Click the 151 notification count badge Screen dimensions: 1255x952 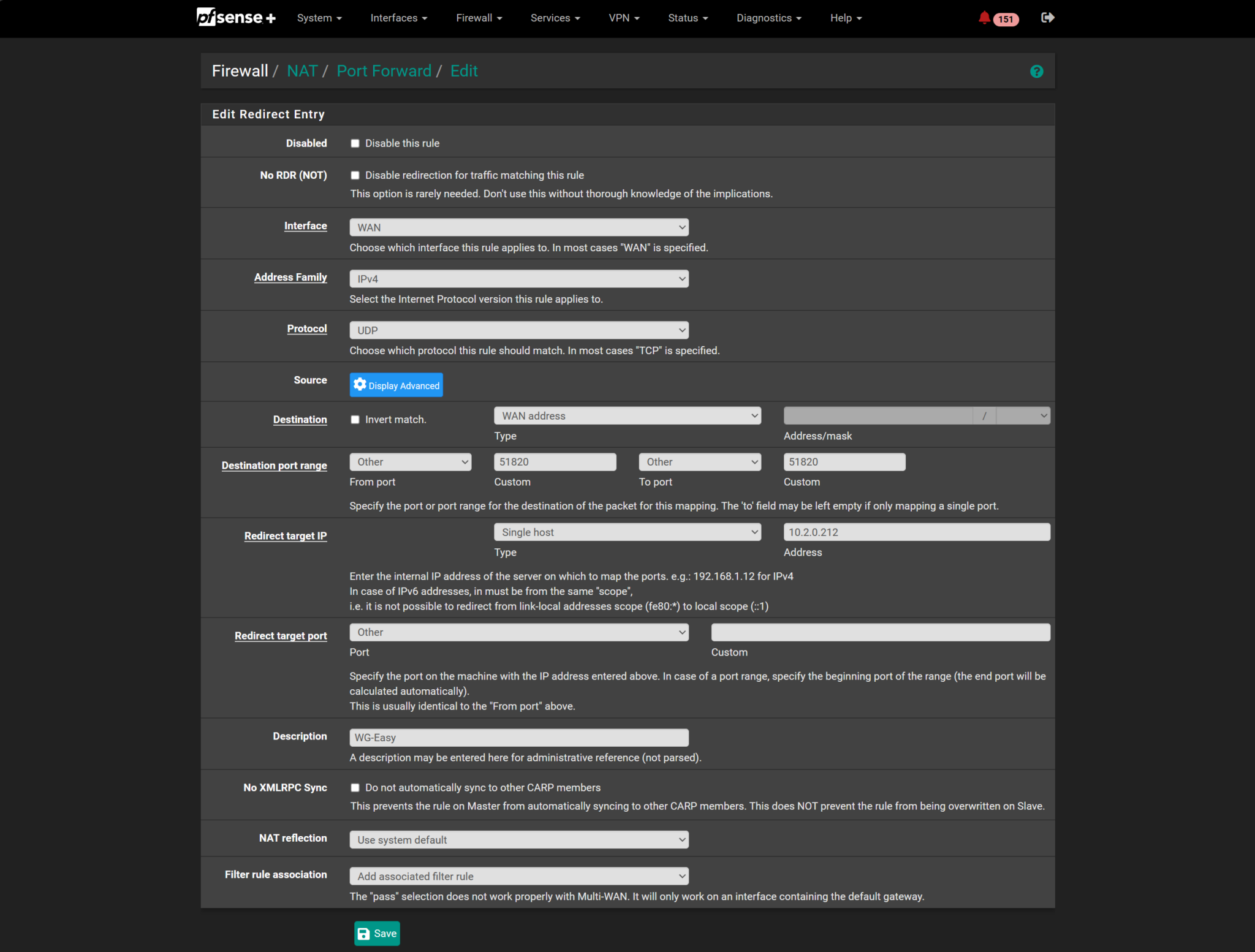(x=1006, y=19)
